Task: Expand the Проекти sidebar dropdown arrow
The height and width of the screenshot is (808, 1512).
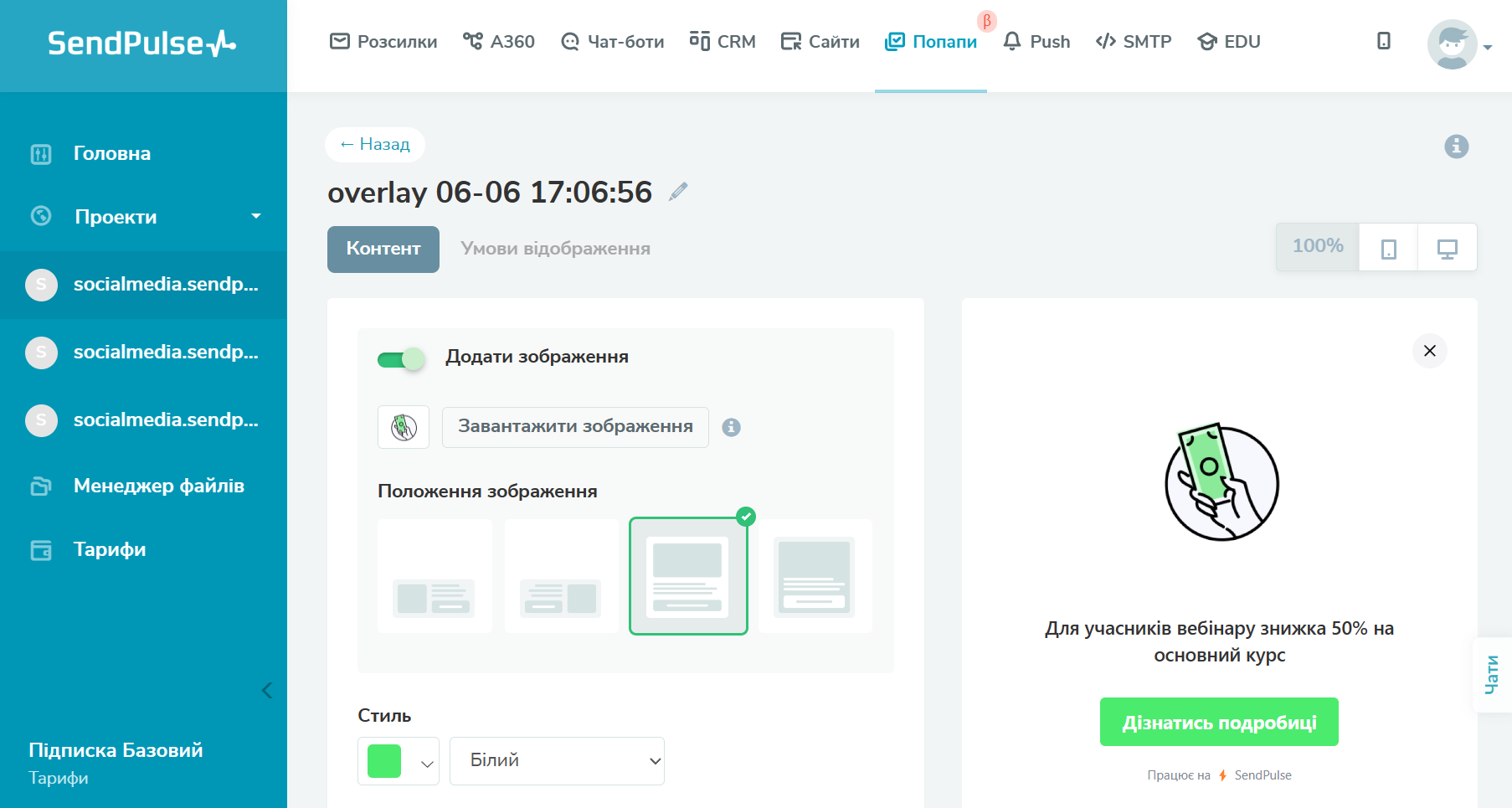Action: (256, 216)
